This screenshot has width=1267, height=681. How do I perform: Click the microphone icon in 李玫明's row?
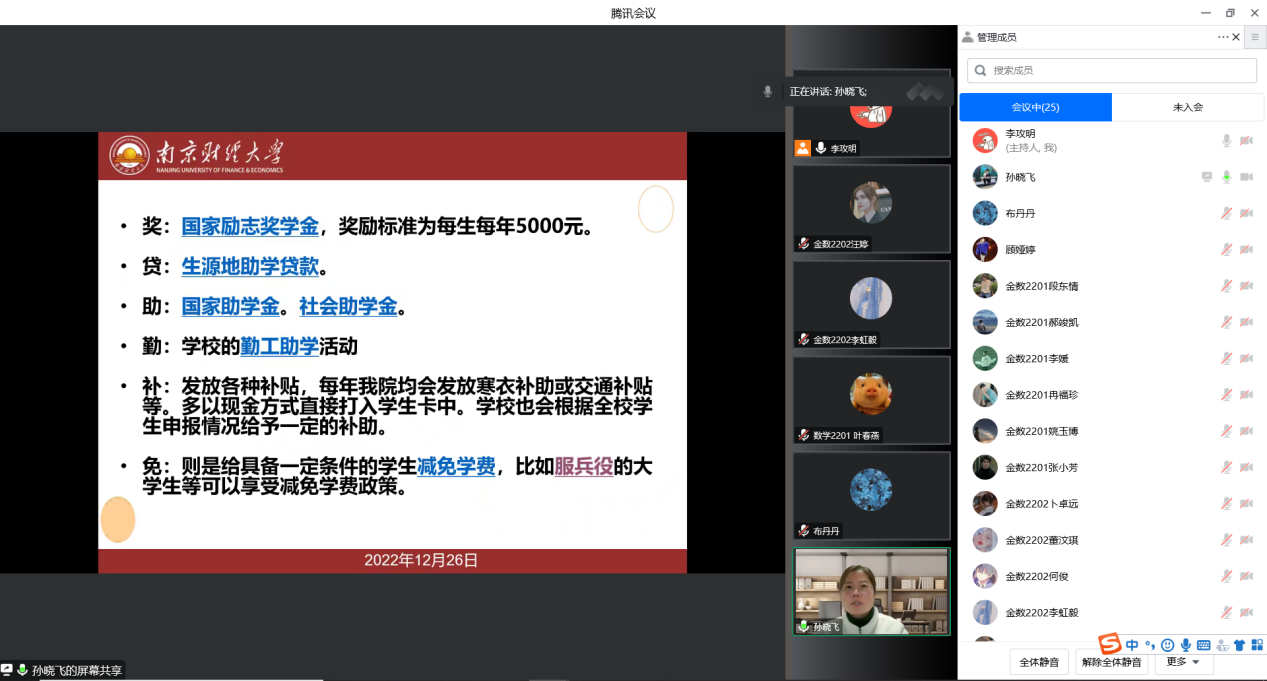click(1226, 141)
